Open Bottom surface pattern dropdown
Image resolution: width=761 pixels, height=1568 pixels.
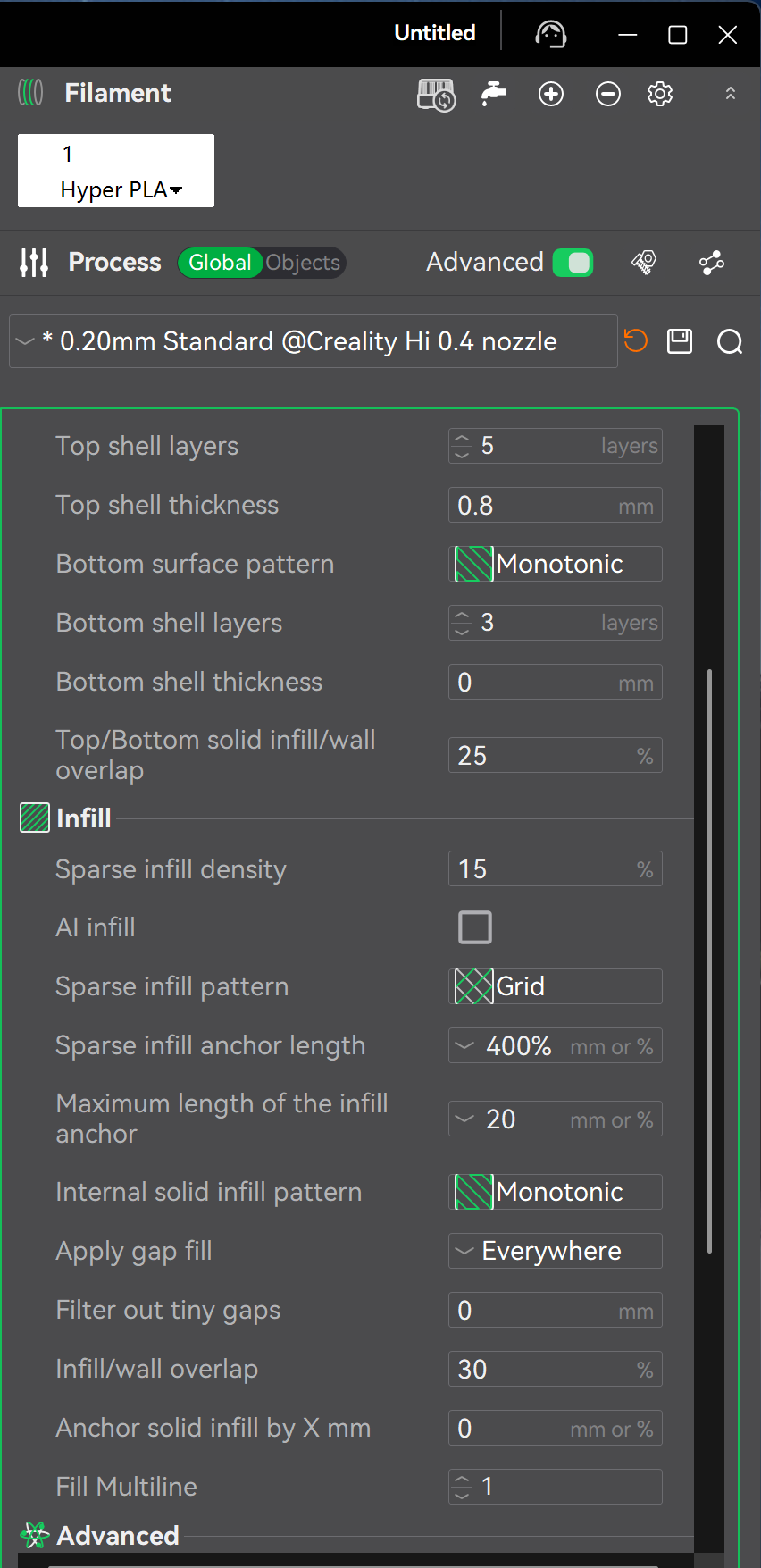coord(556,564)
